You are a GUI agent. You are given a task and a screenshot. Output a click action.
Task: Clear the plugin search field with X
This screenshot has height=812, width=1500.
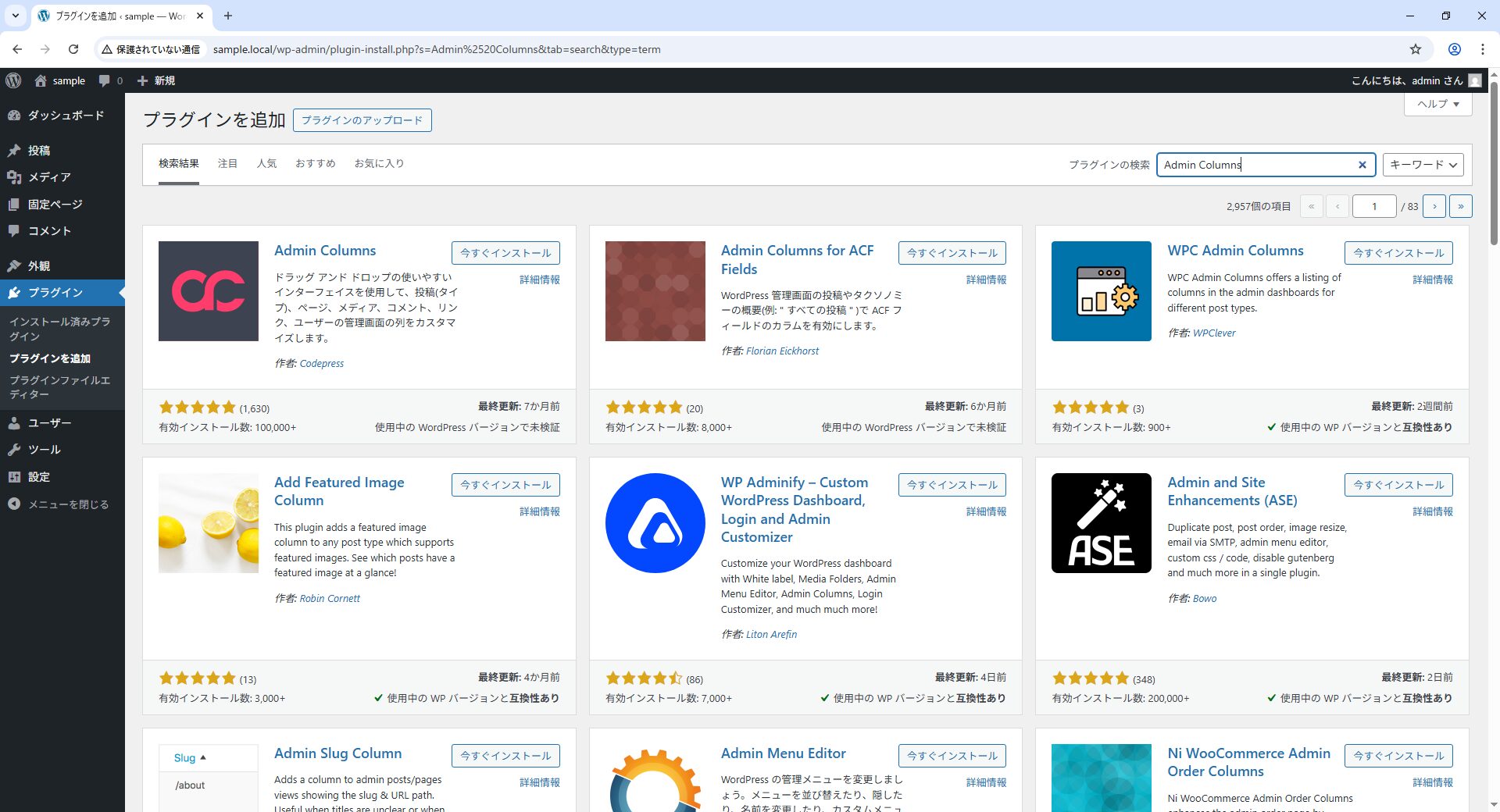[x=1362, y=165]
